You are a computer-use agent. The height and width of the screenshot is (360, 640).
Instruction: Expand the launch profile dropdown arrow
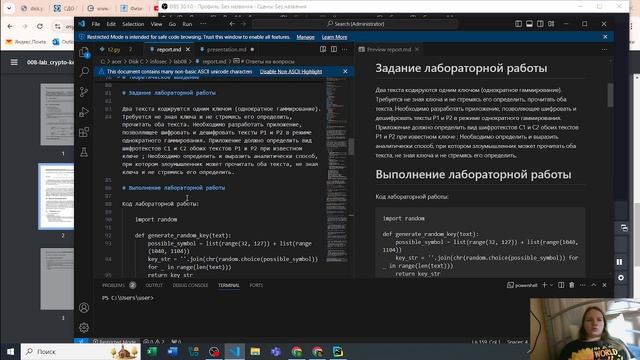pyautogui.click(x=551, y=285)
